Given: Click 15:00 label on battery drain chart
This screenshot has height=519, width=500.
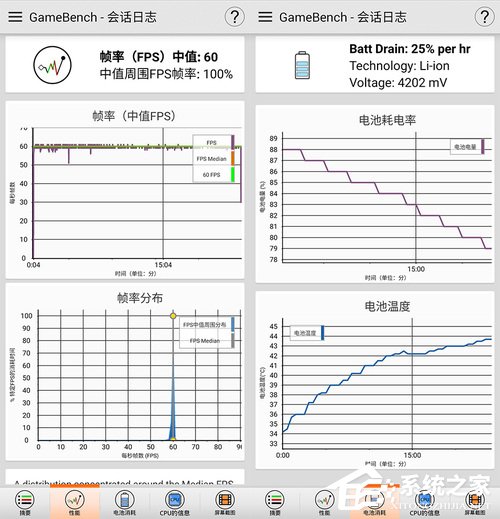Looking at the screenshot, I should tap(416, 269).
